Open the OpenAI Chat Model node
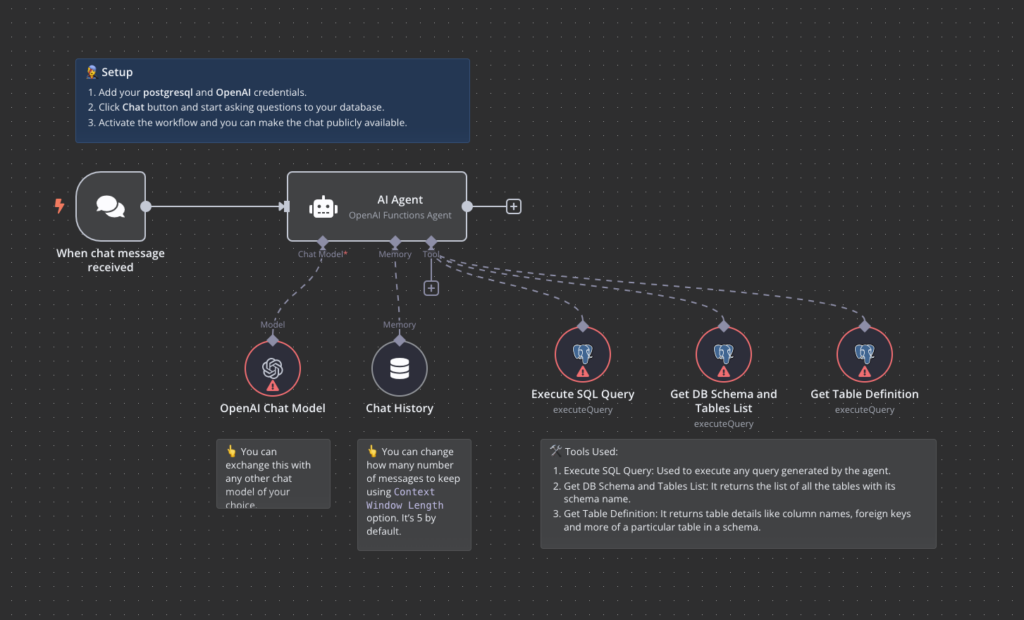1024x620 pixels. click(x=272, y=369)
